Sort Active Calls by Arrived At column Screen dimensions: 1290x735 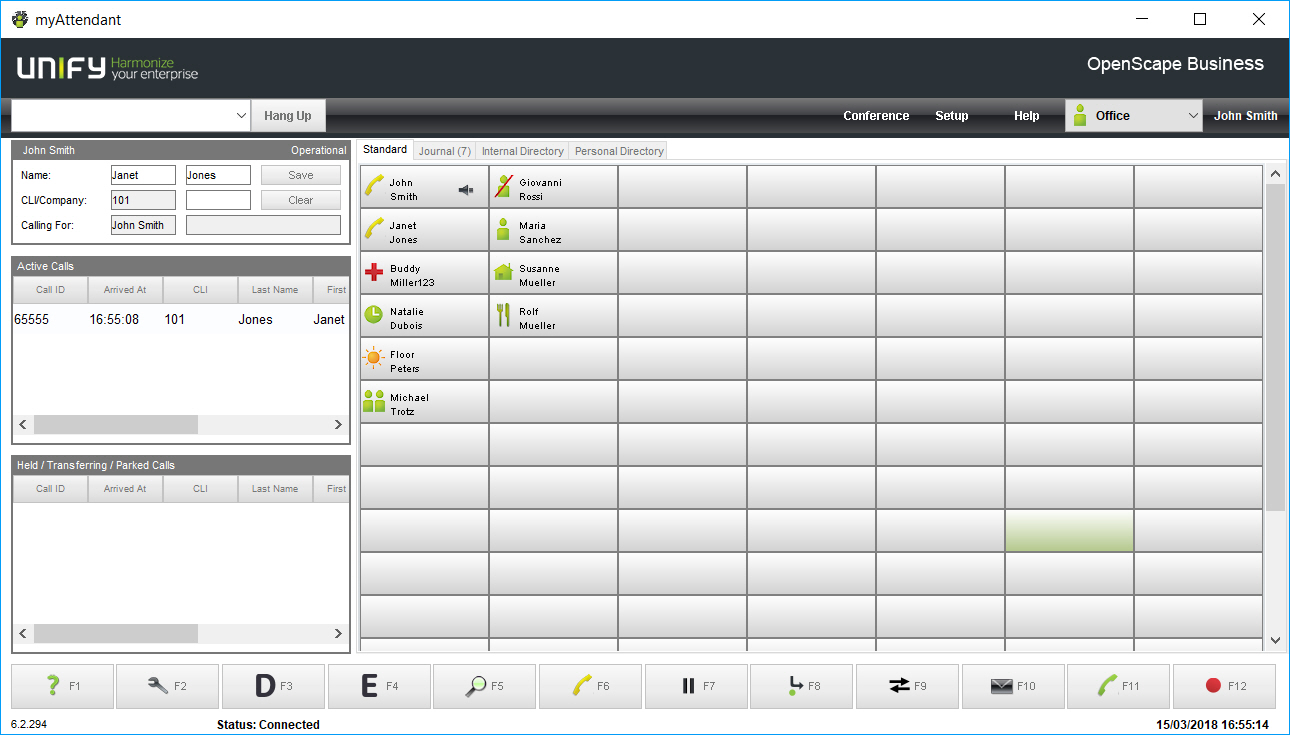(125, 290)
